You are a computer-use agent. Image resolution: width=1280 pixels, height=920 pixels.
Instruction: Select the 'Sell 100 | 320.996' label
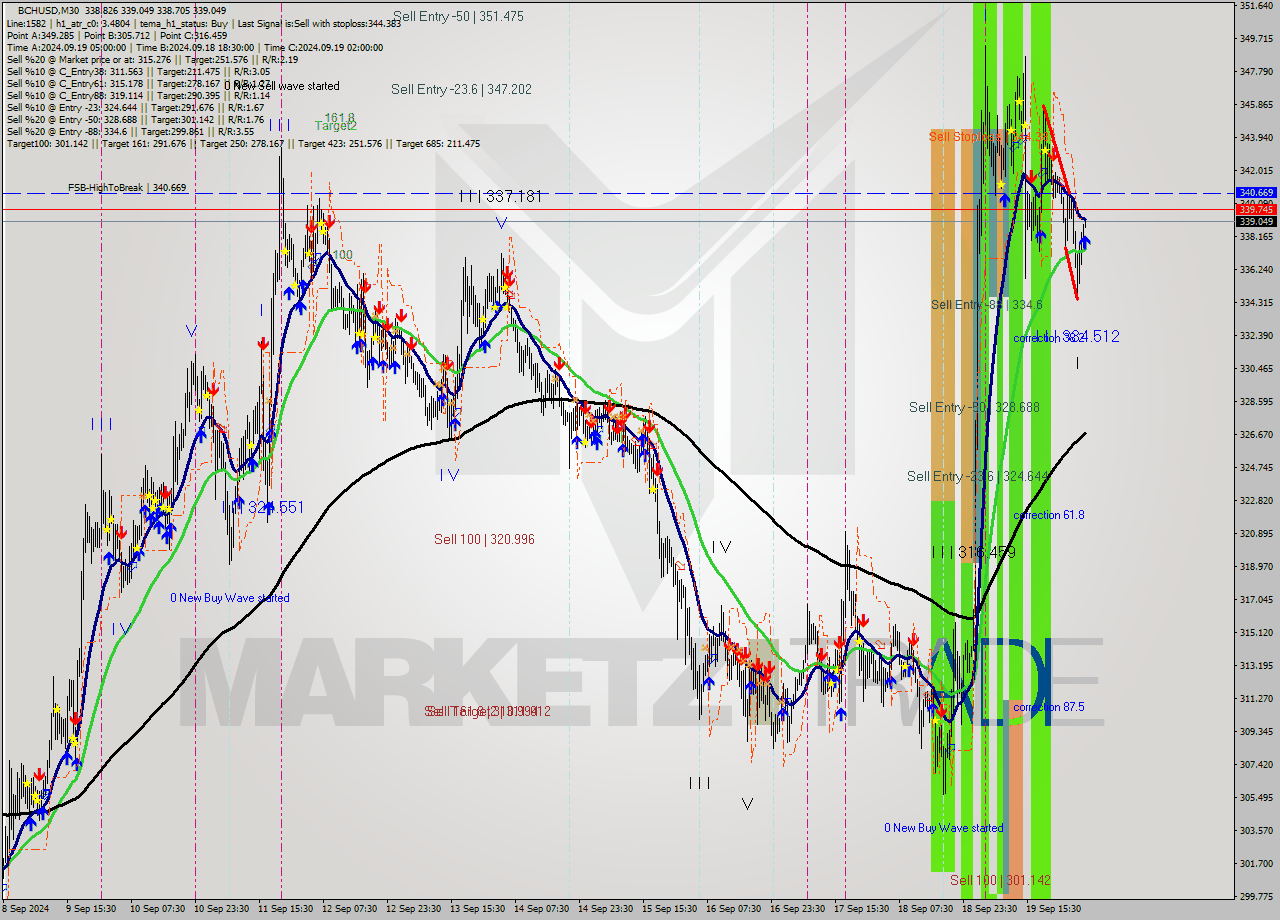[484, 539]
